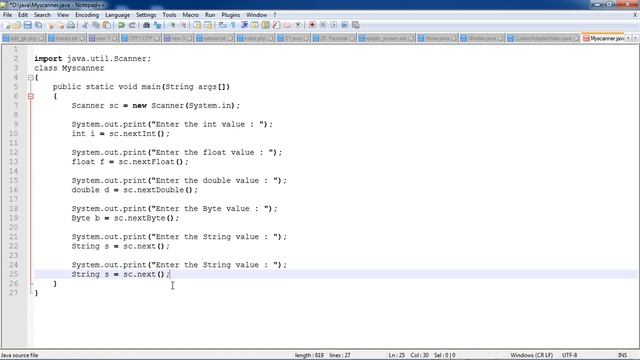Open the Run menu
The height and width of the screenshot is (360, 640).
coord(210,15)
